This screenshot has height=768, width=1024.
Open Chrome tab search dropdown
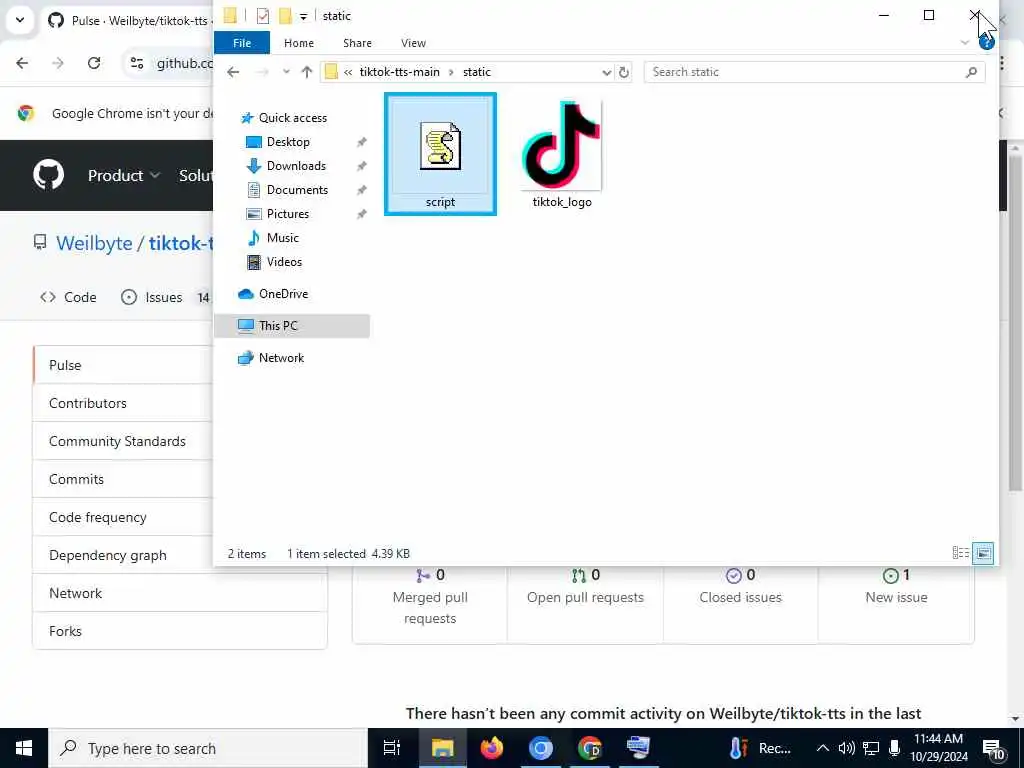(20, 20)
